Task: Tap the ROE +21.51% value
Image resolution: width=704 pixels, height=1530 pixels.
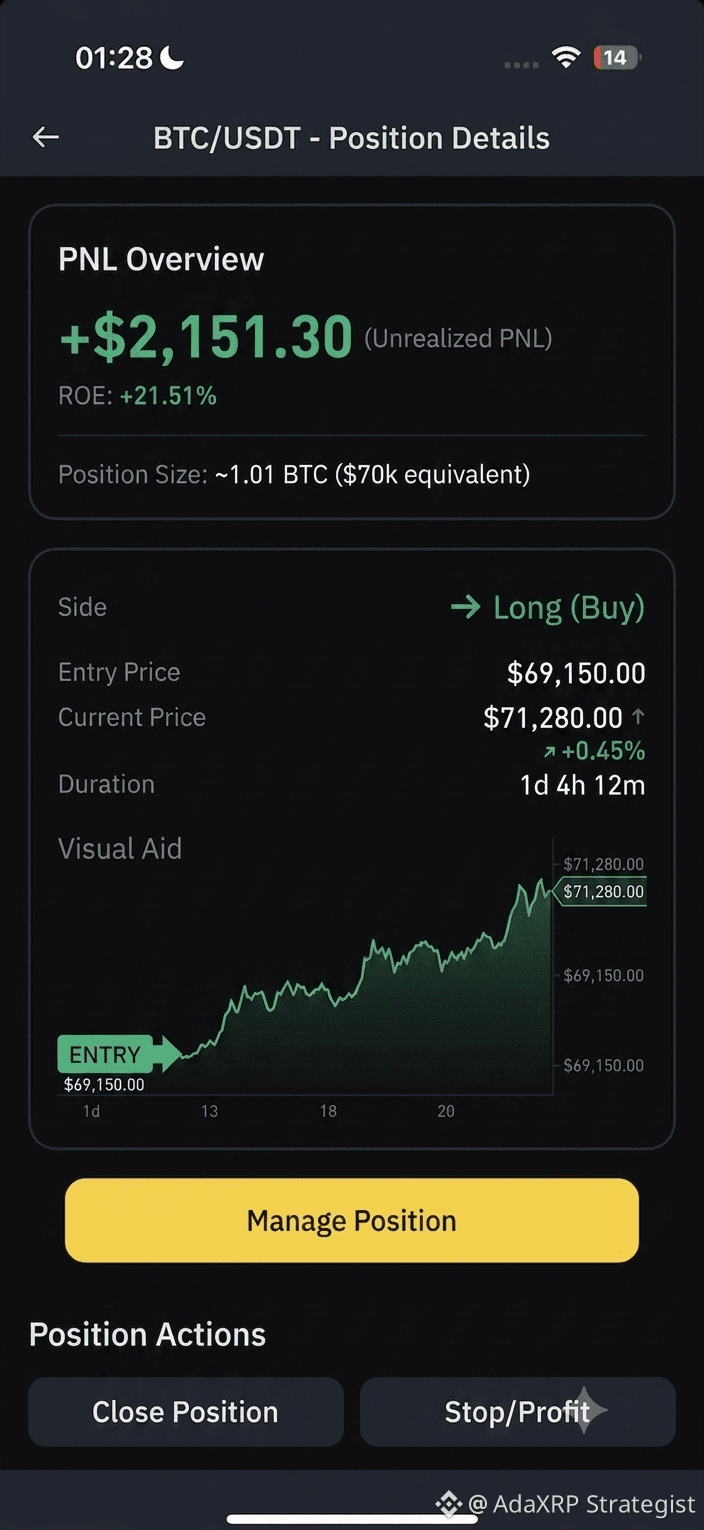Action: pos(168,396)
